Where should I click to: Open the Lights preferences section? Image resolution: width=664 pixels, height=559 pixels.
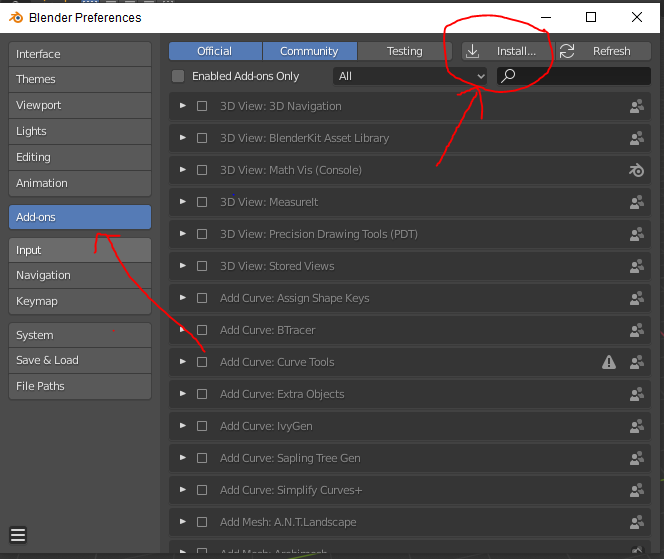tap(80, 131)
